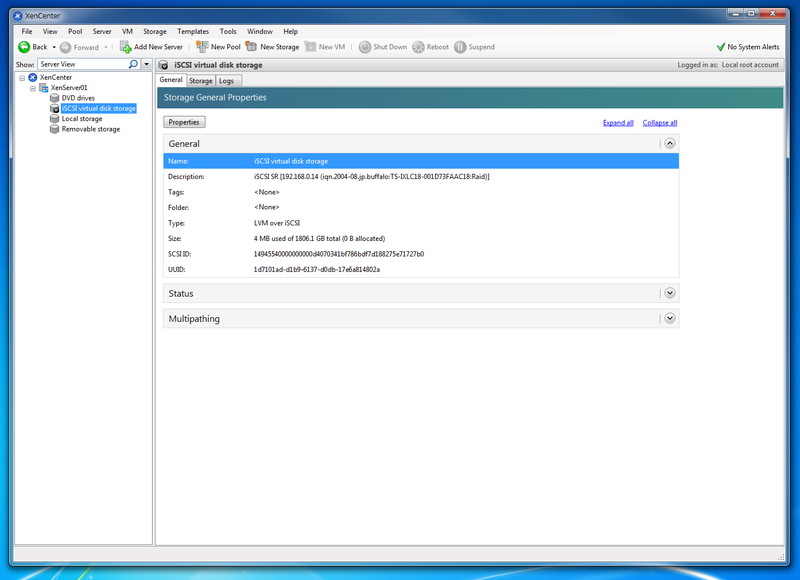Open the File menu

click(27, 32)
